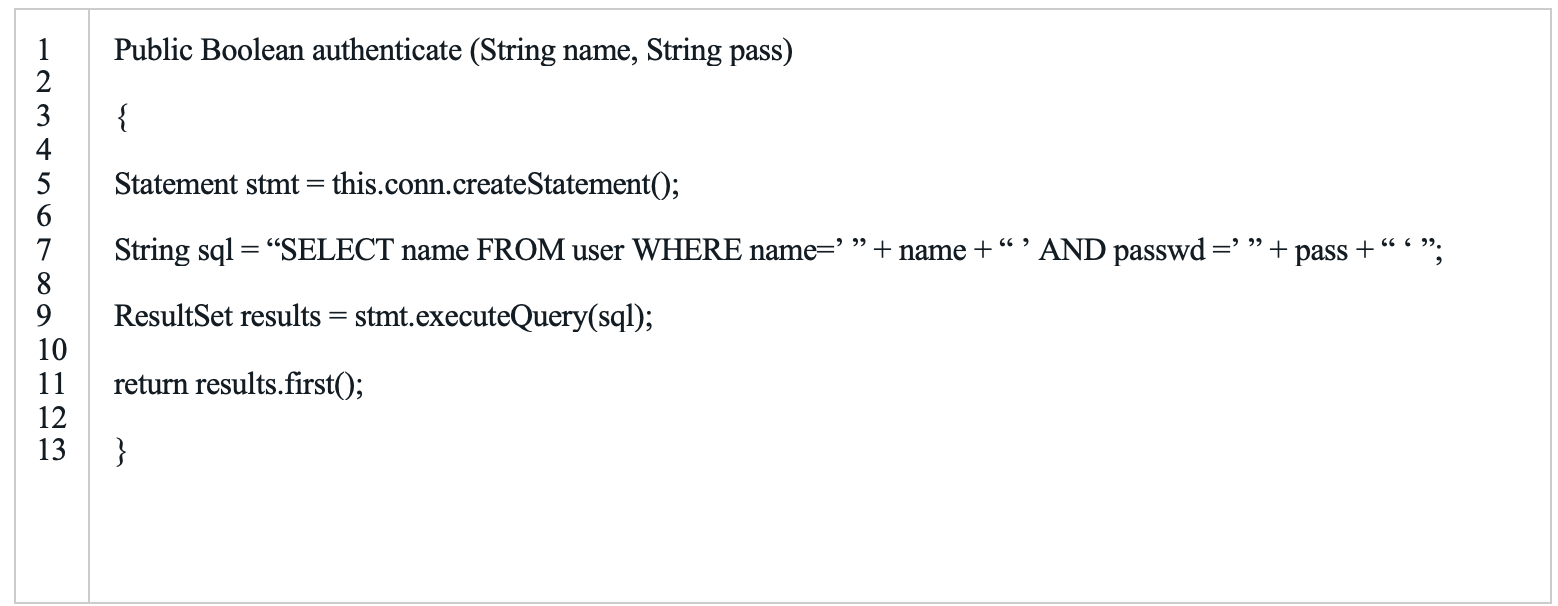Click line number 13 in the gutter

pyautogui.click(x=51, y=450)
